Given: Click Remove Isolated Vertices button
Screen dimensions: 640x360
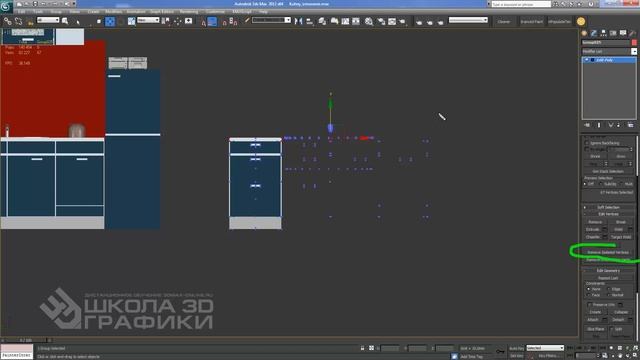Looking at the screenshot, I should [608, 252].
